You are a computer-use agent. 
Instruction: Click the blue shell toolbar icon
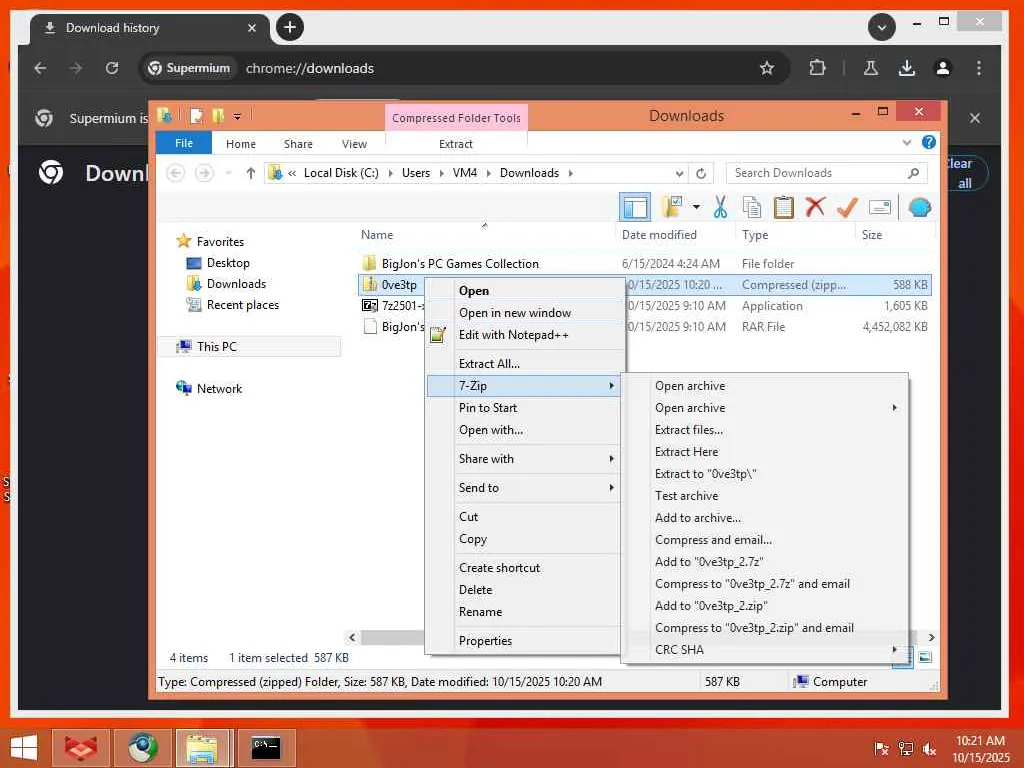(920, 208)
